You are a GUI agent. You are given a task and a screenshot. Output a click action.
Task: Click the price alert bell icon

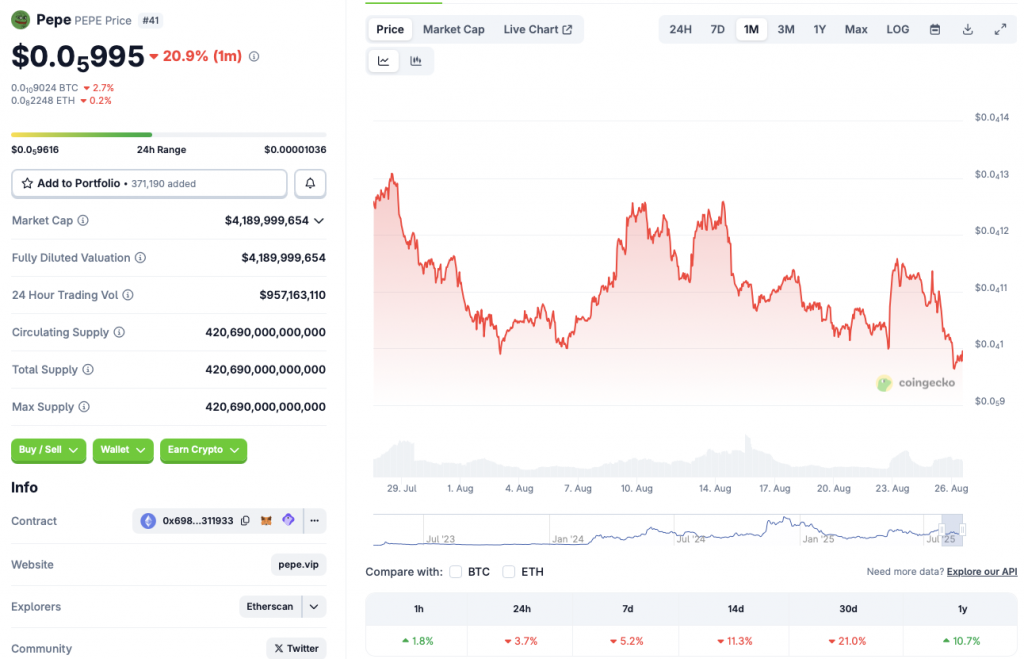coord(310,184)
